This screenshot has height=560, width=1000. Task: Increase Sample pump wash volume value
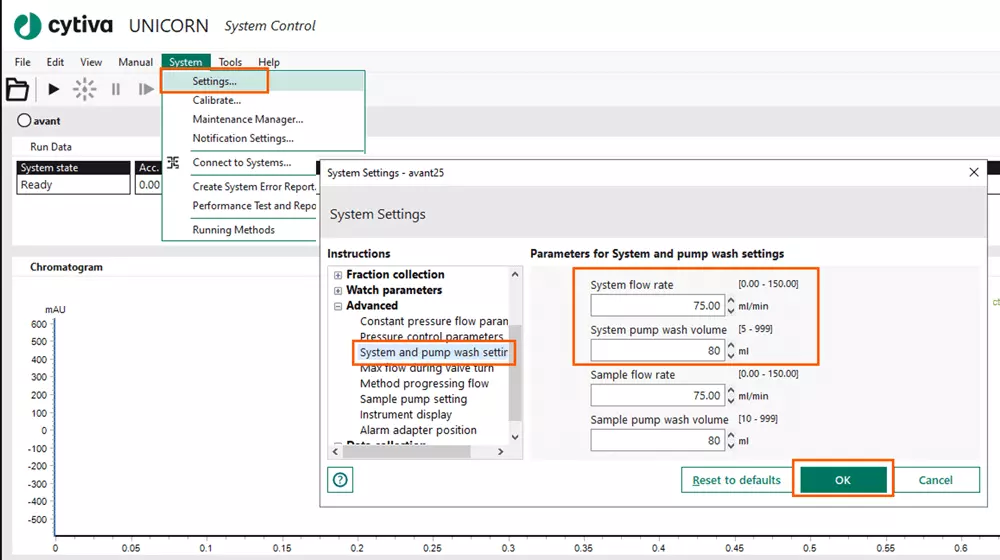731,436
